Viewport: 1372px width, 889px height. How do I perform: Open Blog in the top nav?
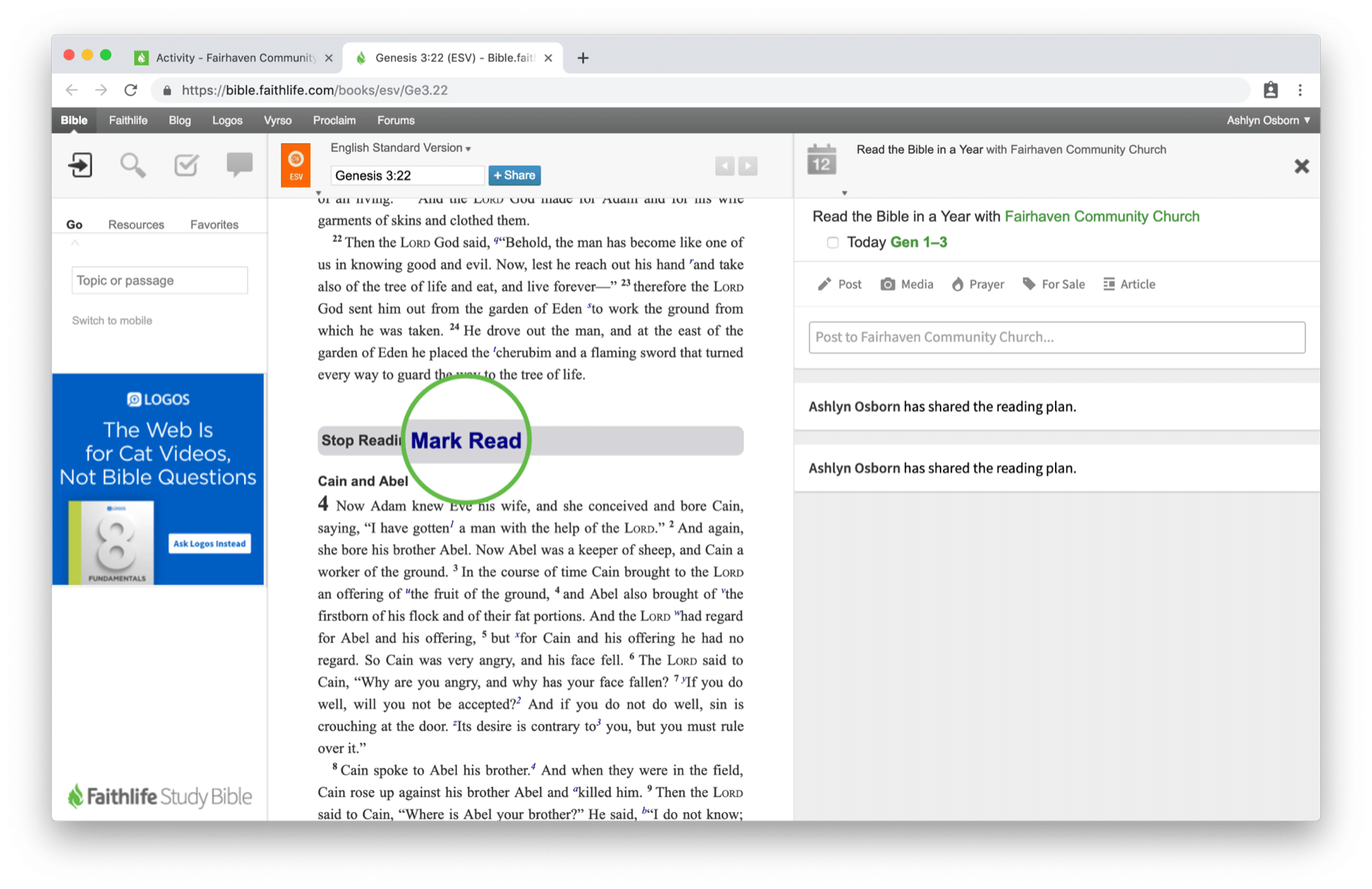[180, 120]
